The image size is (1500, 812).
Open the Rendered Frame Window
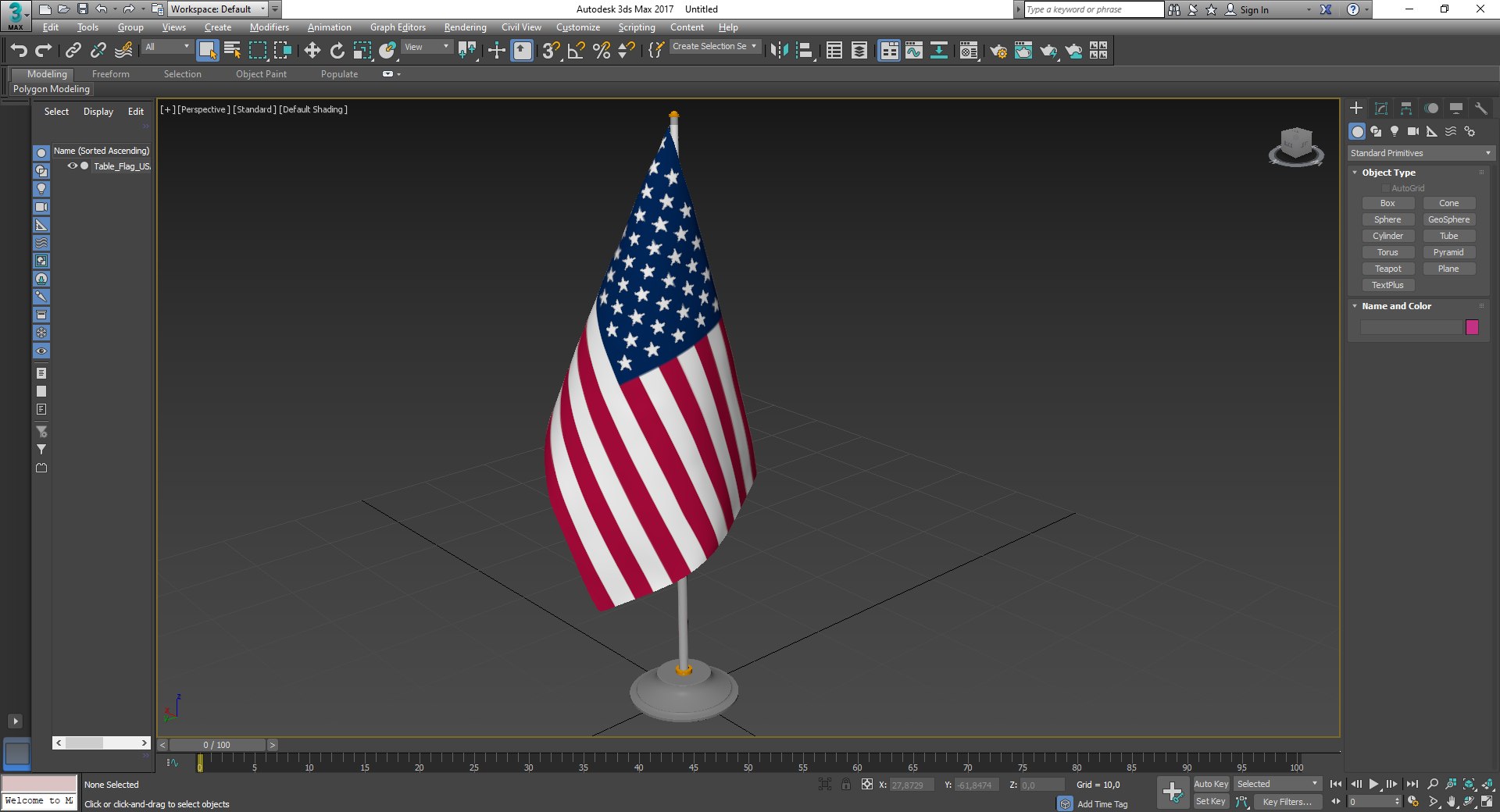[x=1023, y=51]
